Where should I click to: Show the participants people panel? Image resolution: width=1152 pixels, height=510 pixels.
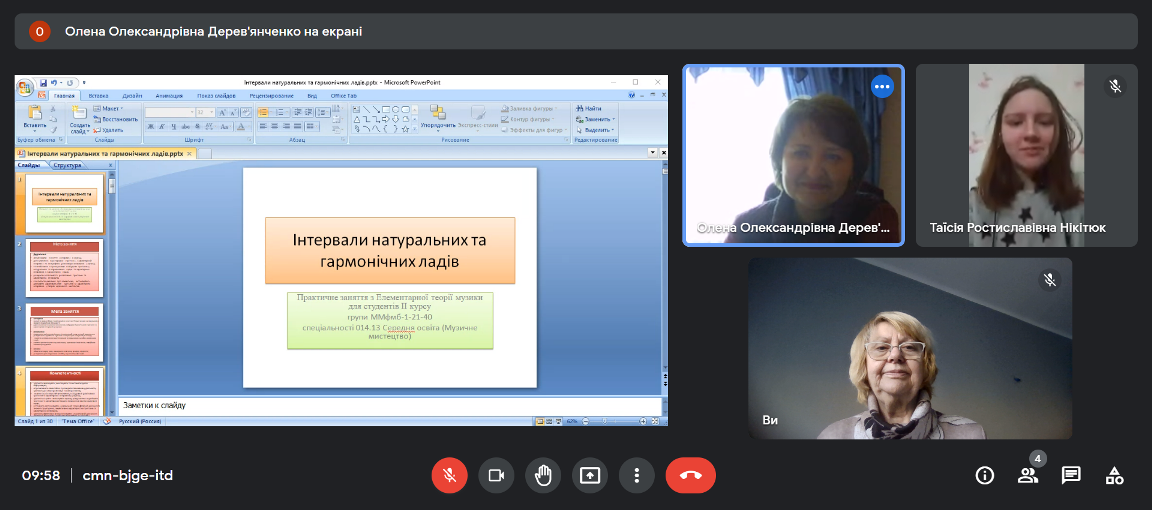[x=1027, y=475]
